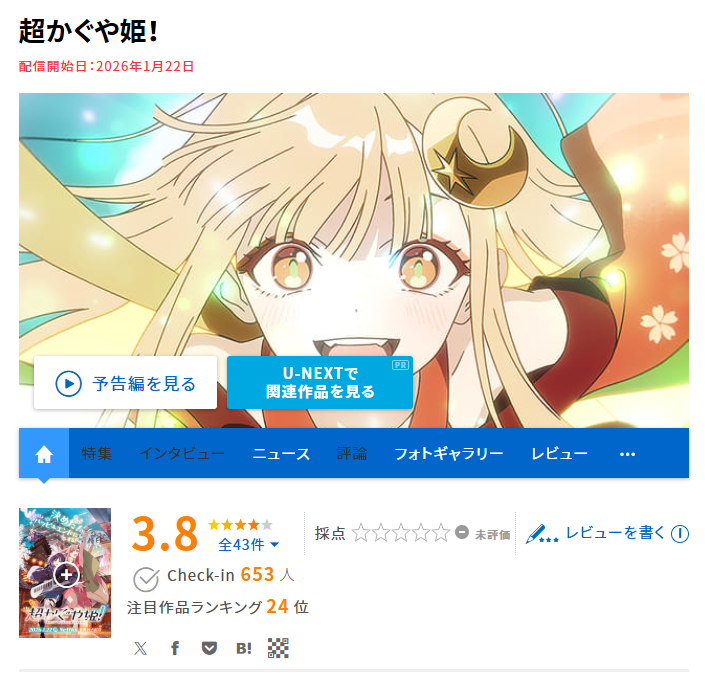Set rating to first star in 採点
The width and height of the screenshot is (705, 700).
click(361, 532)
